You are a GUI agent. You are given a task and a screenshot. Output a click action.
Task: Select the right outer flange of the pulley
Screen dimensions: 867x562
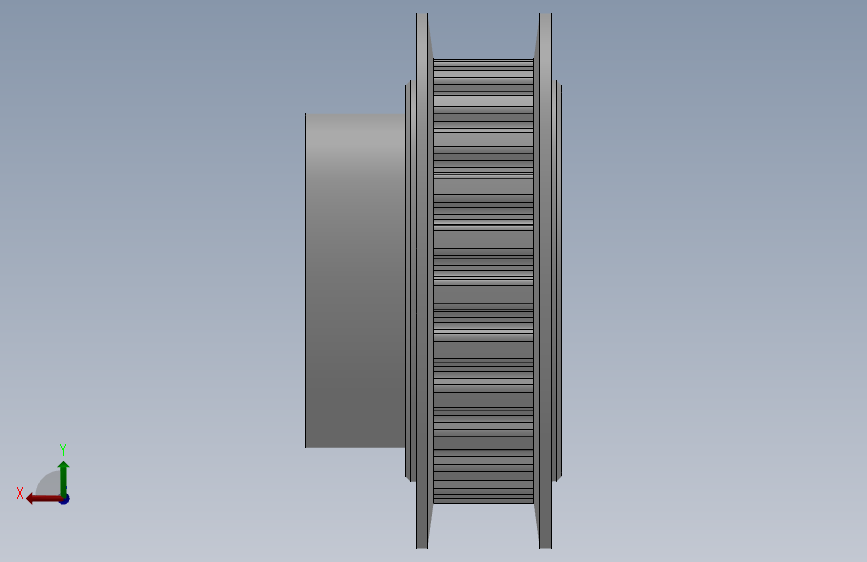coord(545,281)
